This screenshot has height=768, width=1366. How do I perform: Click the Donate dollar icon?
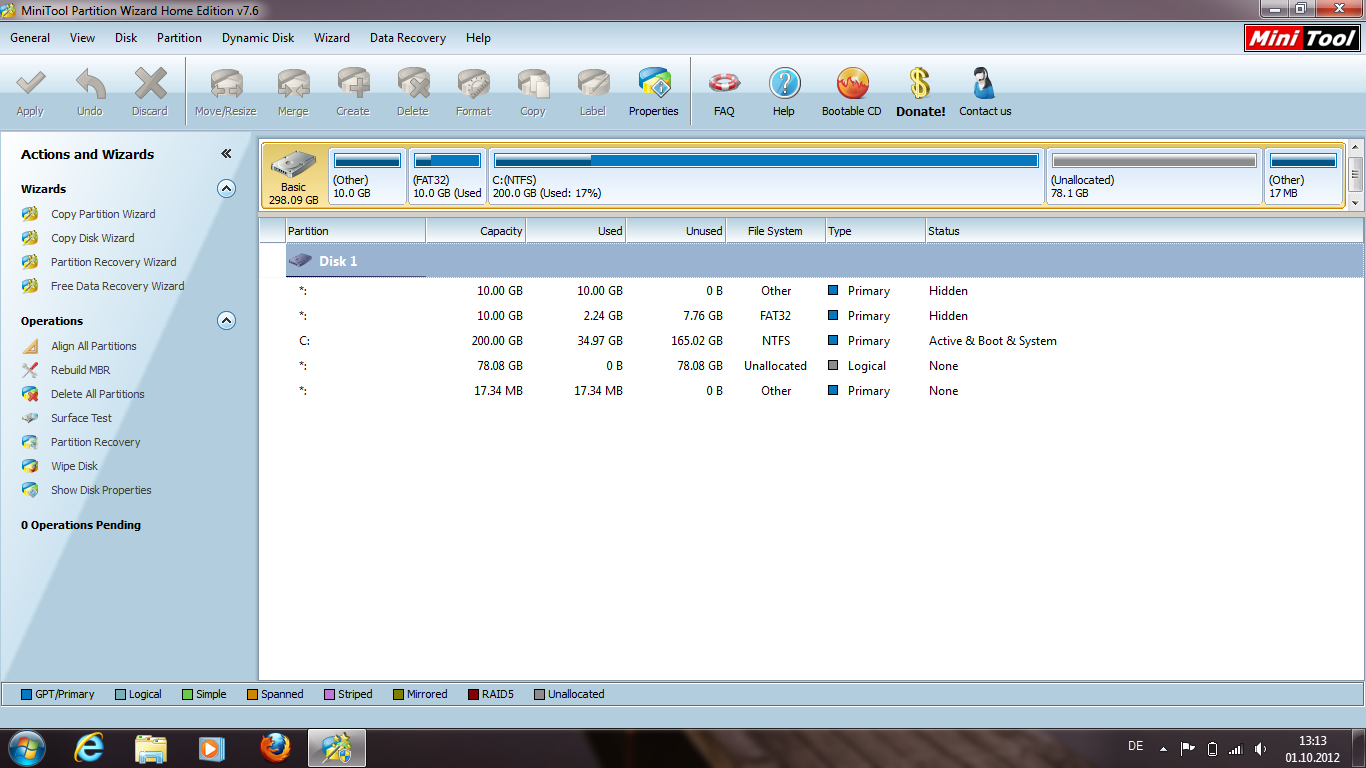(x=920, y=82)
